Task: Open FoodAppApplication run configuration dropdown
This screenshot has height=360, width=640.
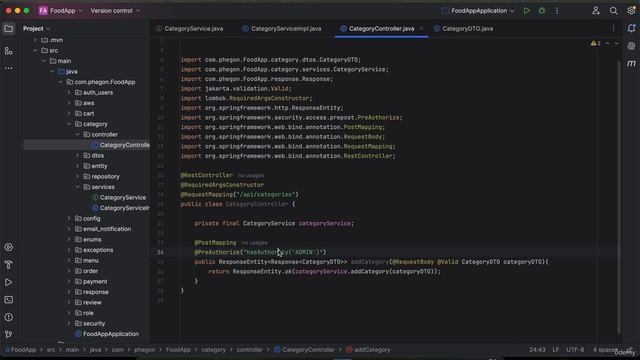Action: [x=478, y=11]
